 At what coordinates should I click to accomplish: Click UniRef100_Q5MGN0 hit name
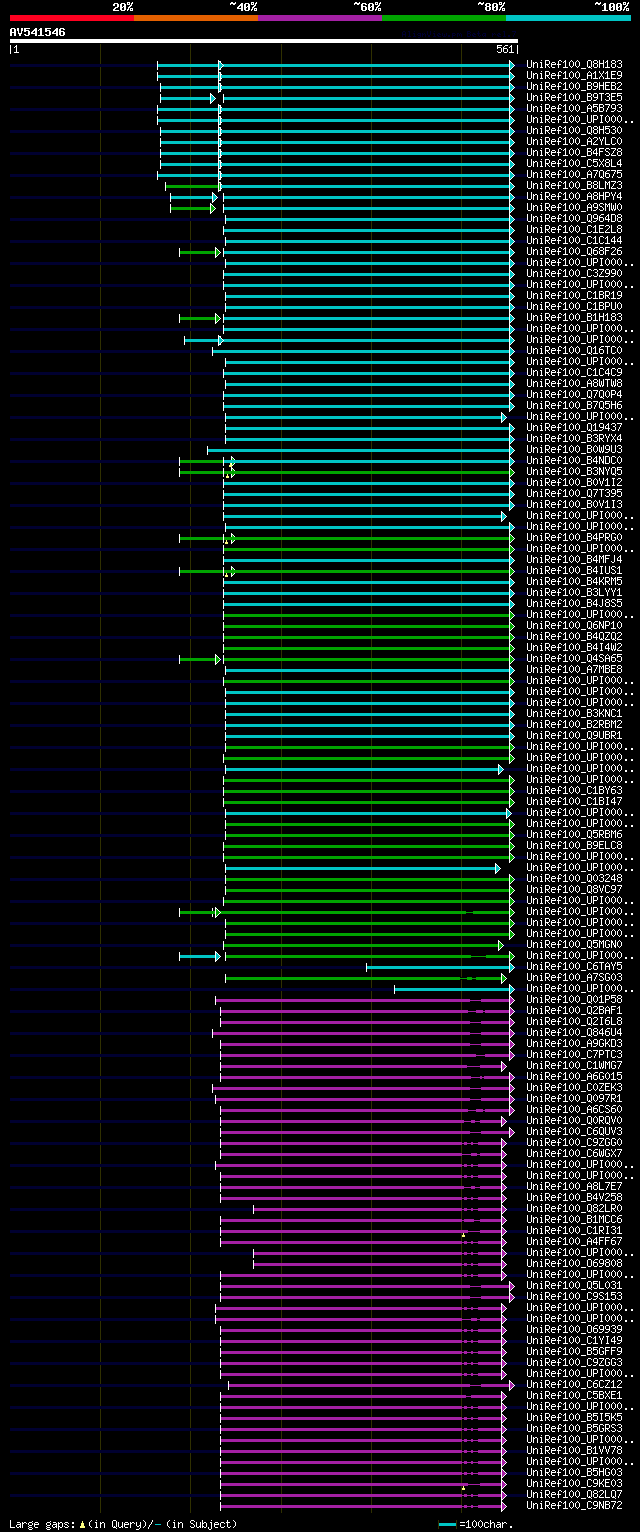pyautogui.click(x=575, y=944)
